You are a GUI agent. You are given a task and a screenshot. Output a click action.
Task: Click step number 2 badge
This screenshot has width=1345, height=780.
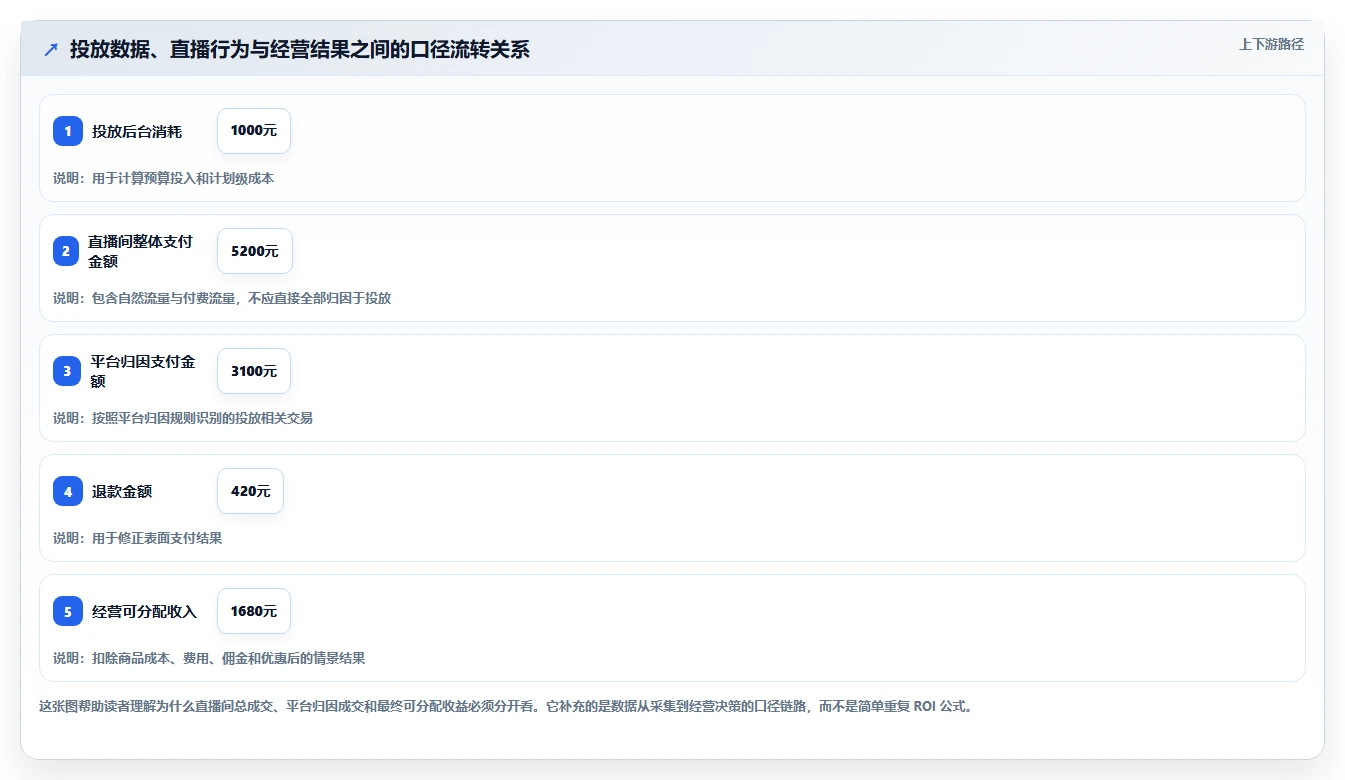click(66, 251)
